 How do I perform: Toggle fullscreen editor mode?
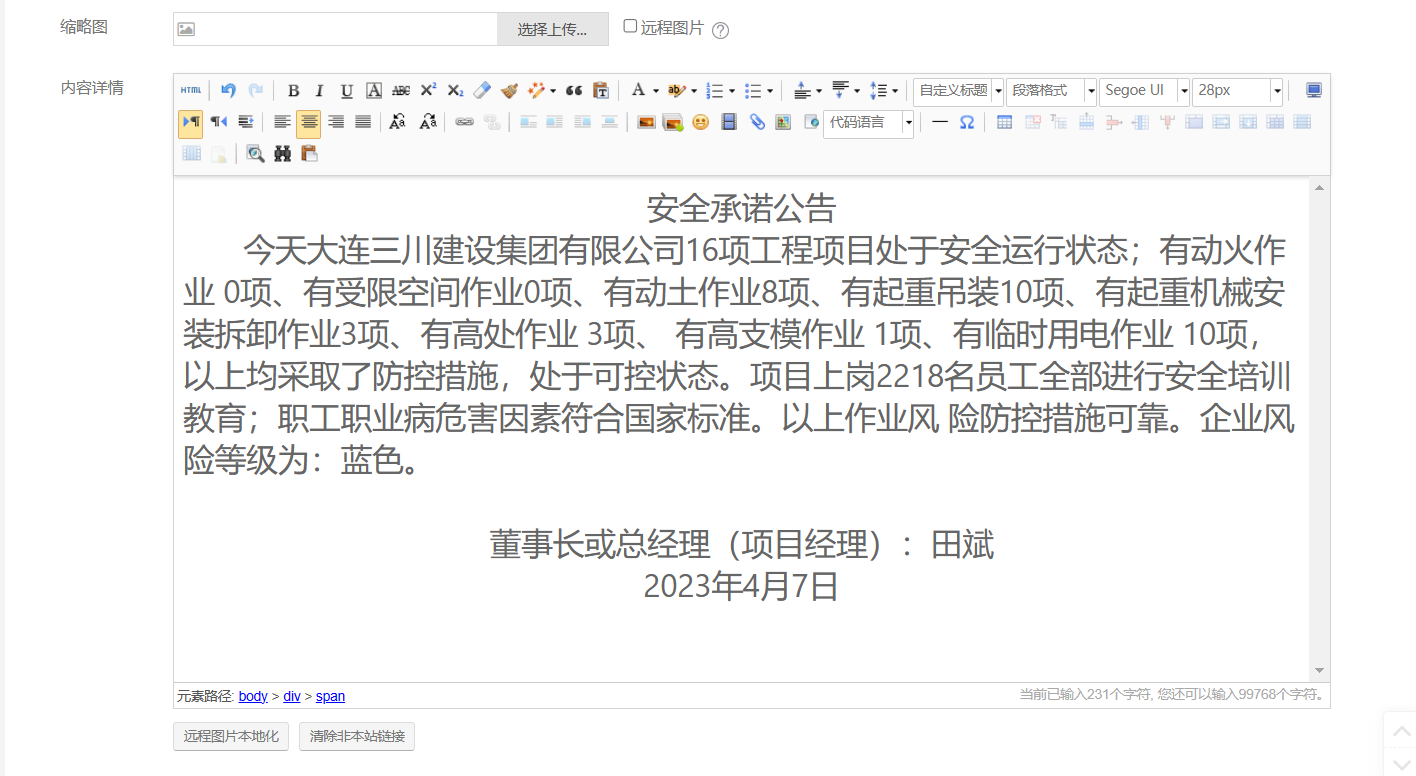tap(1314, 91)
